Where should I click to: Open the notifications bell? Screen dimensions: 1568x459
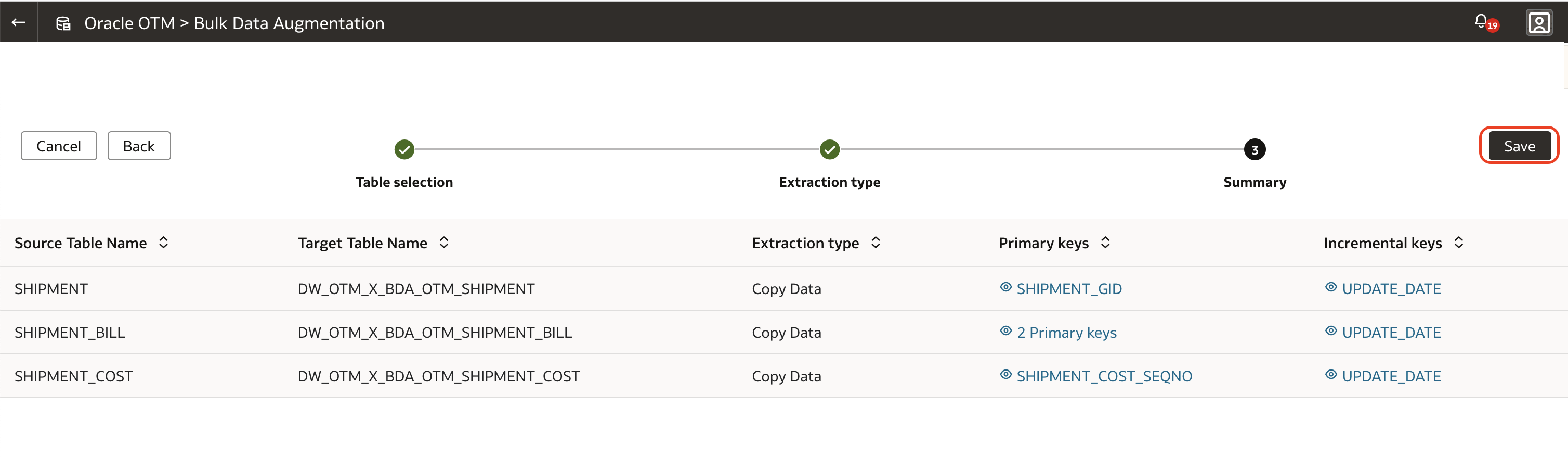pos(1481,22)
